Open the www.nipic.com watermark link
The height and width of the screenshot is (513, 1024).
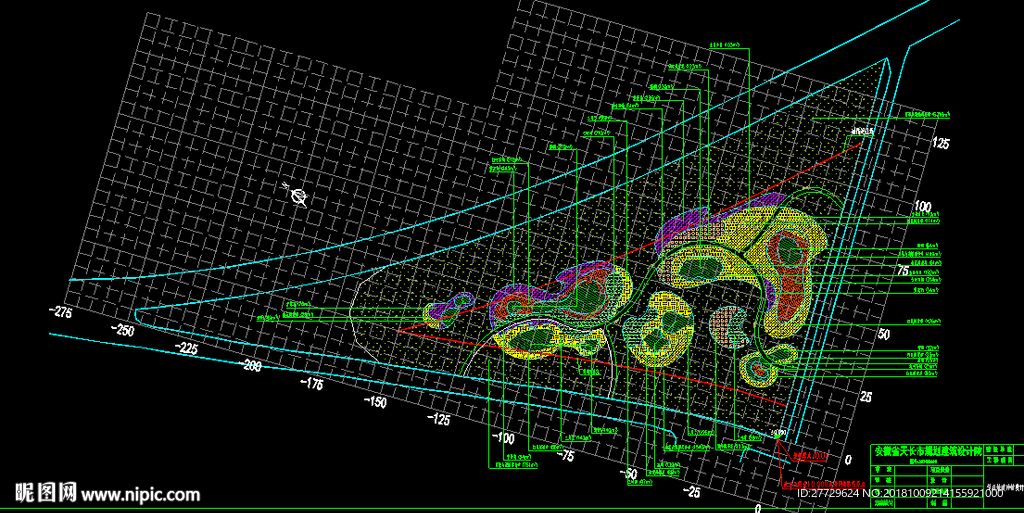140,495
